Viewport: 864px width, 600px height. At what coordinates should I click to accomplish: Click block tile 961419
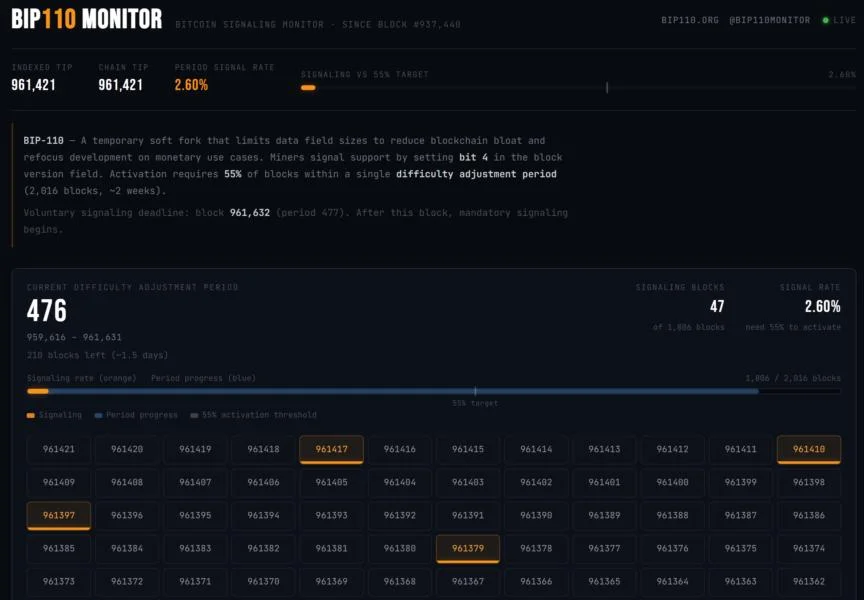coord(195,450)
